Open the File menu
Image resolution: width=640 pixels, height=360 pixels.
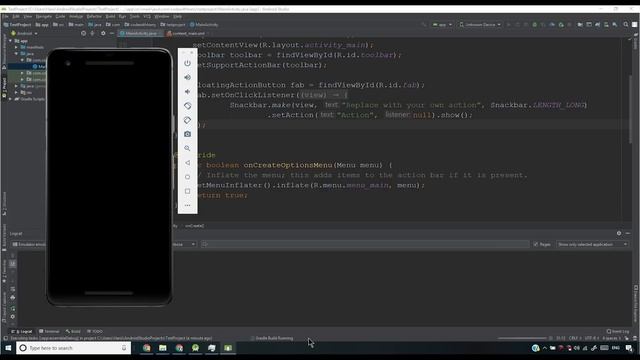tap(5, 16)
